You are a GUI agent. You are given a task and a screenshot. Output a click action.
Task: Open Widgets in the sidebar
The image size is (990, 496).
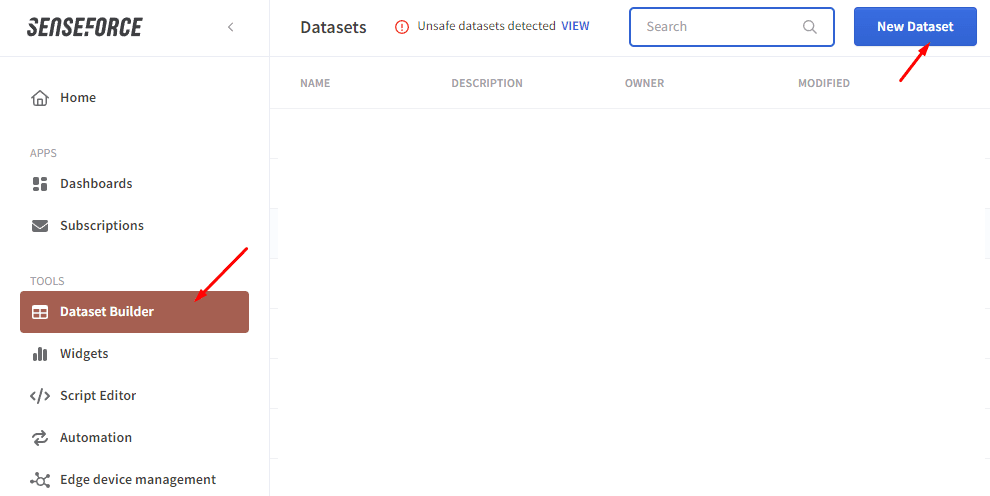[x=134, y=353]
